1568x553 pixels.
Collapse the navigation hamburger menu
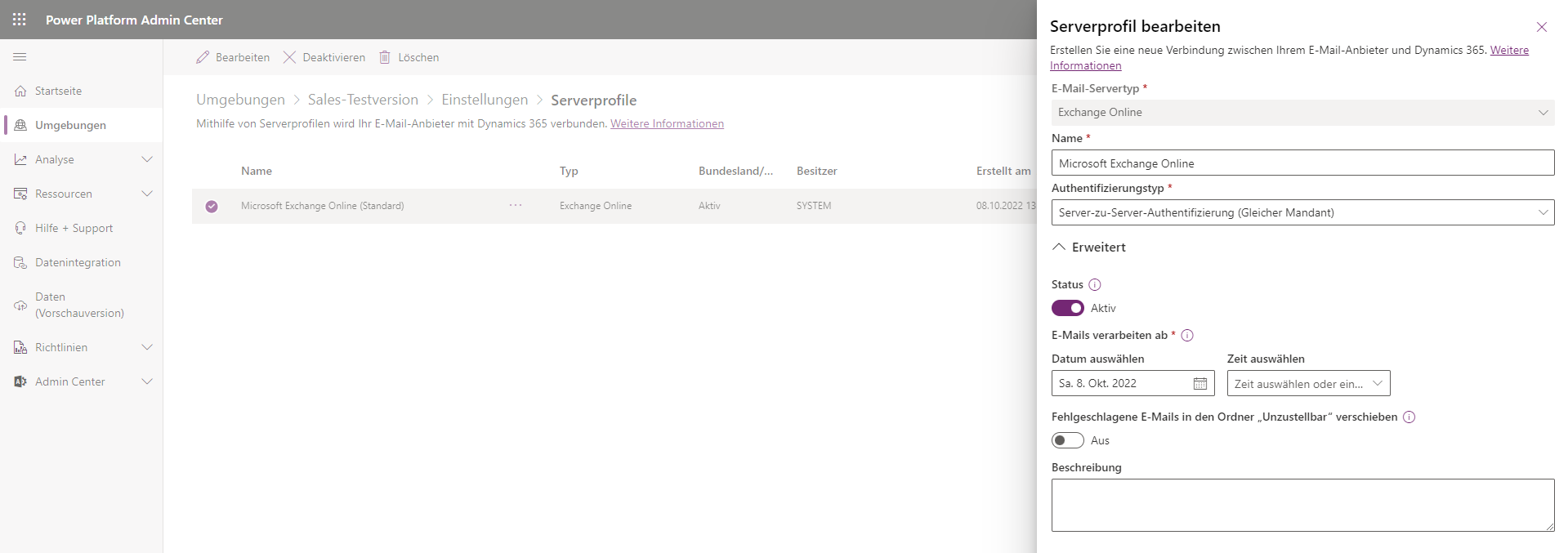click(x=20, y=57)
